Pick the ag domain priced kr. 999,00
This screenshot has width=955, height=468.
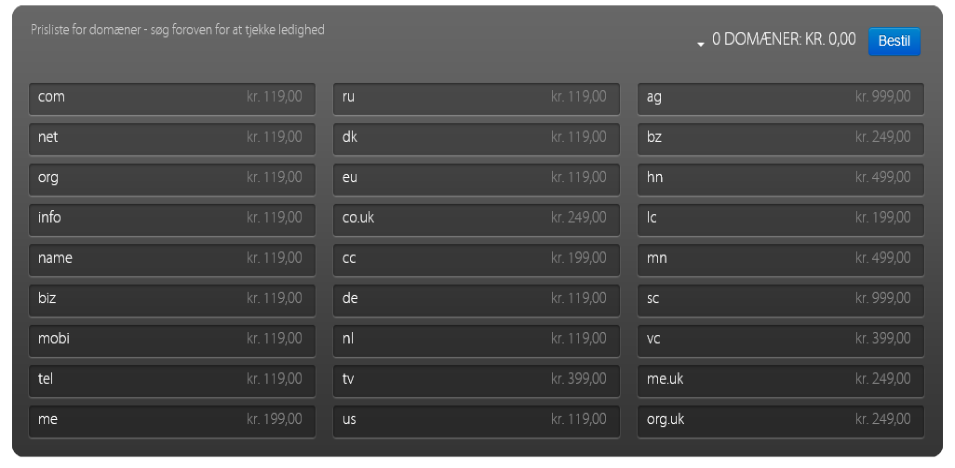point(781,98)
